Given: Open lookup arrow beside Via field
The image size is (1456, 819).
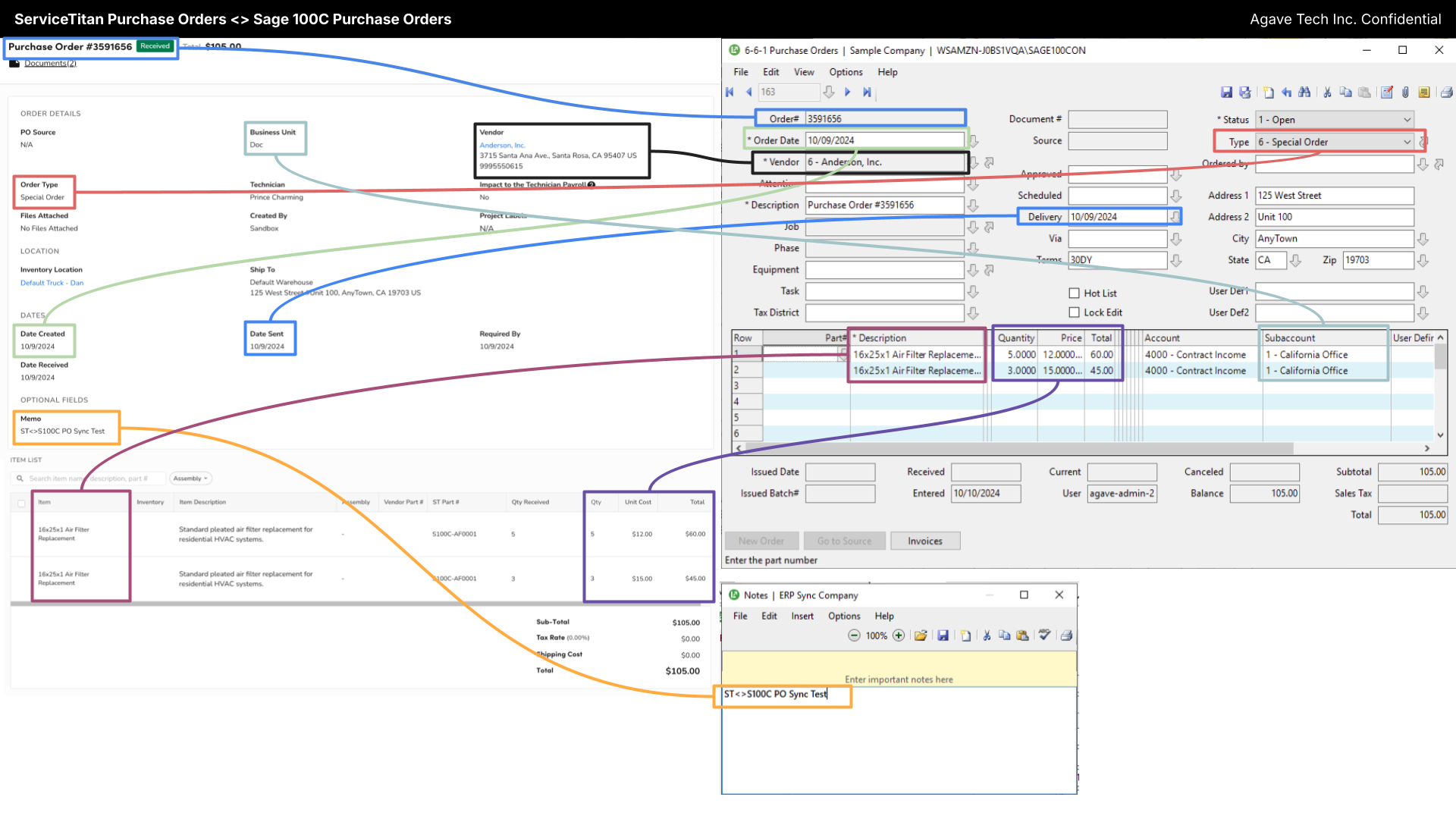Looking at the screenshot, I should pyautogui.click(x=1176, y=239).
